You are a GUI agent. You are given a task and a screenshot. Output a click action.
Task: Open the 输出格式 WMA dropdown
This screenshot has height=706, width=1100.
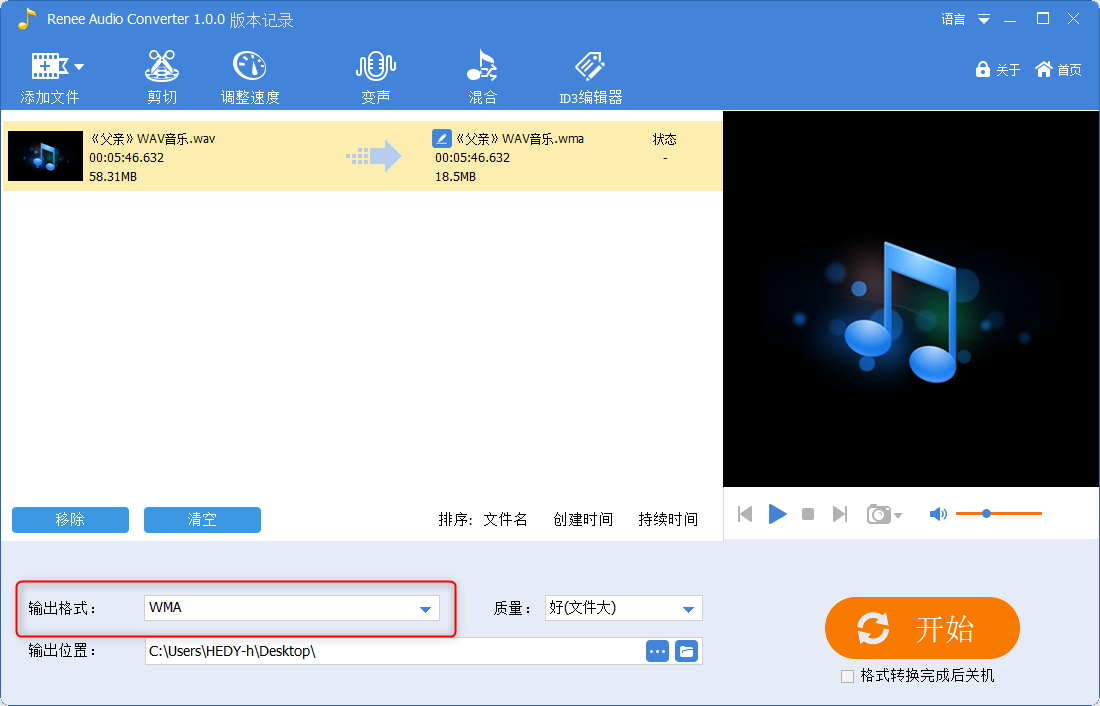[292, 608]
